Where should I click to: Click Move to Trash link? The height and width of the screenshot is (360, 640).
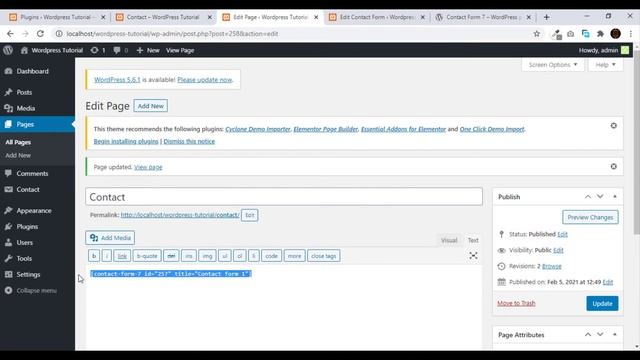pyautogui.click(x=516, y=303)
